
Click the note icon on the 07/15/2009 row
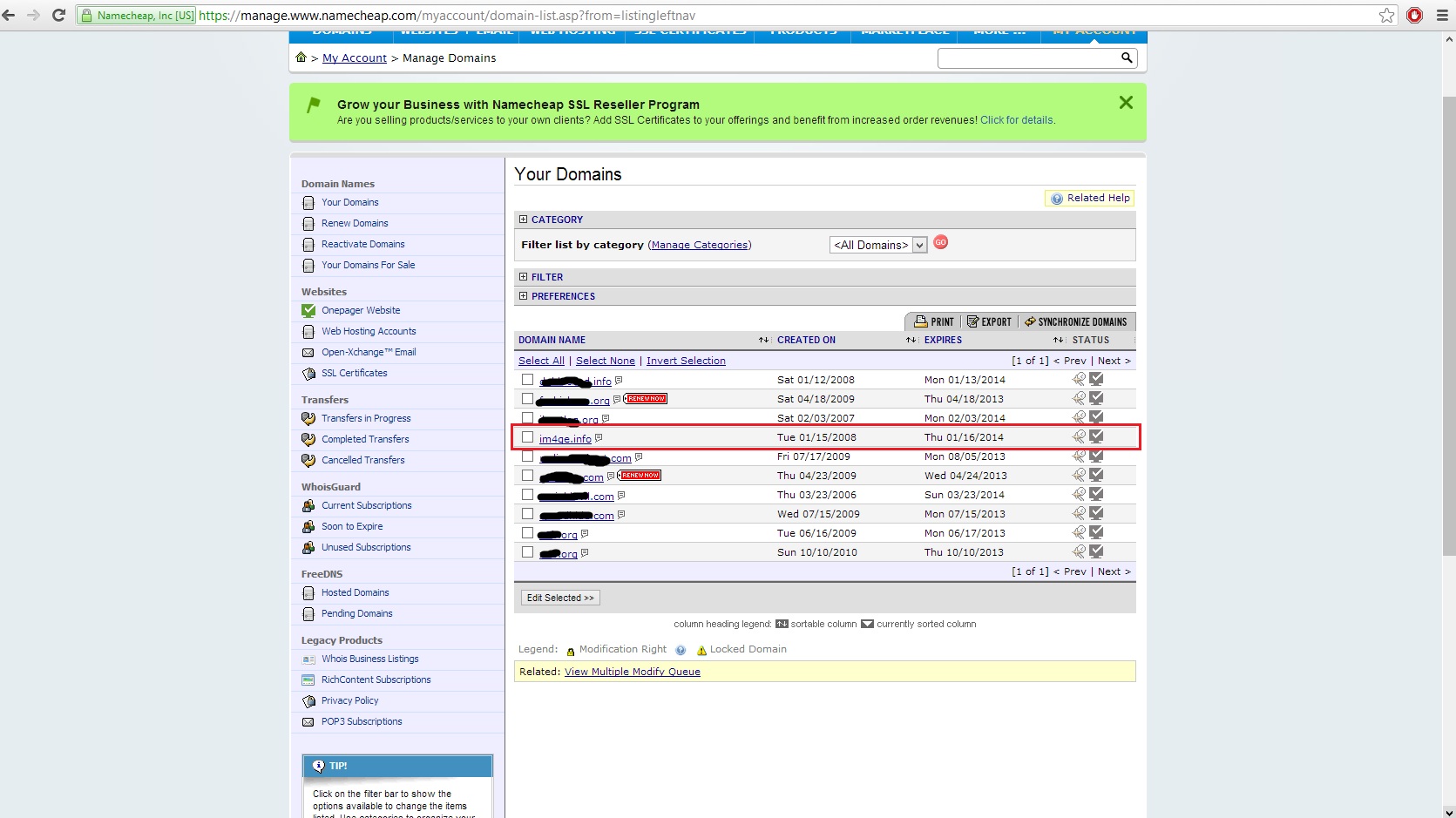click(621, 514)
